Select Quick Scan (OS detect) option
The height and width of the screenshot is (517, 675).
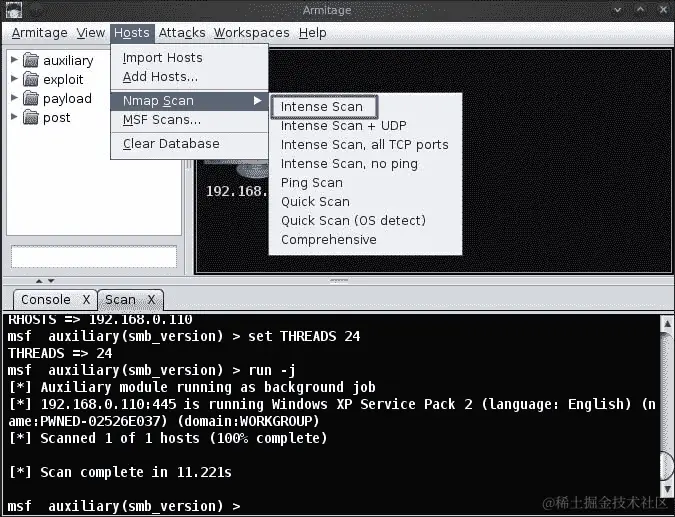click(365, 220)
